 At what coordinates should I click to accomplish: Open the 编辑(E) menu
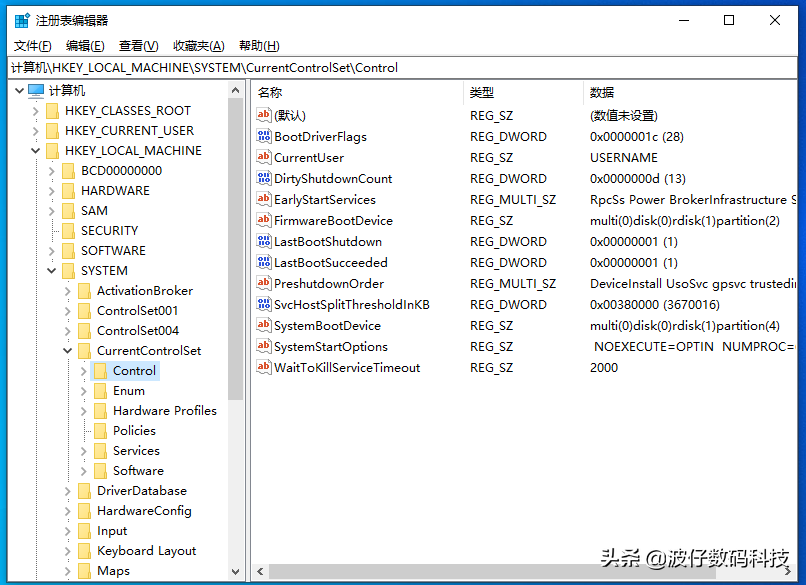[x=85, y=46]
